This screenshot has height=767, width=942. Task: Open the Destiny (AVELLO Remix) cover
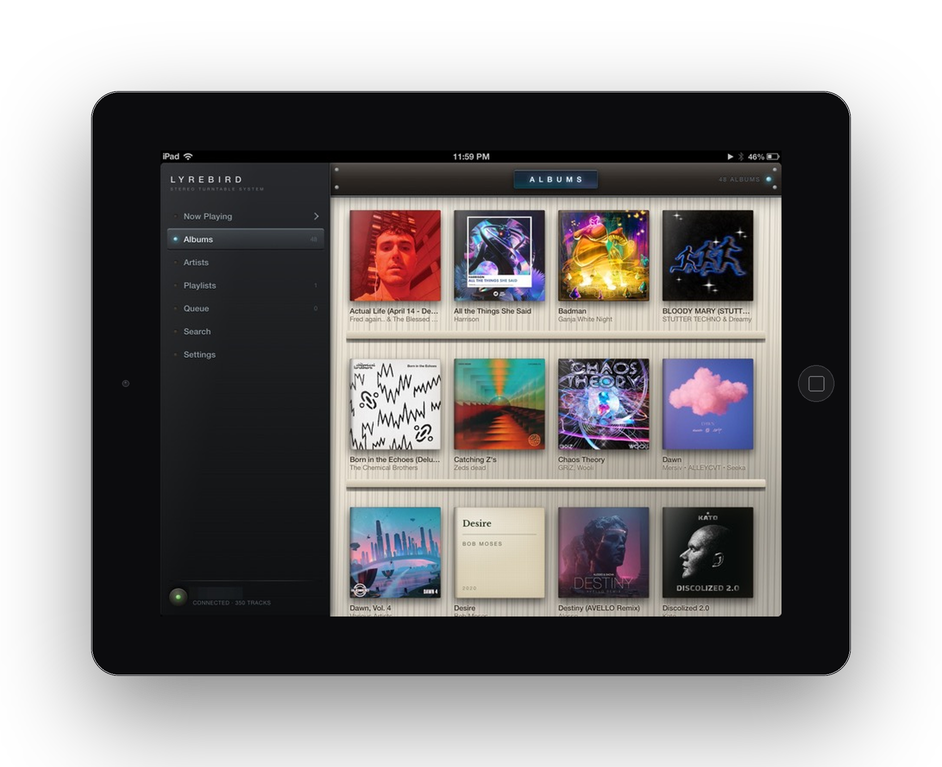pyautogui.click(x=604, y=553)
